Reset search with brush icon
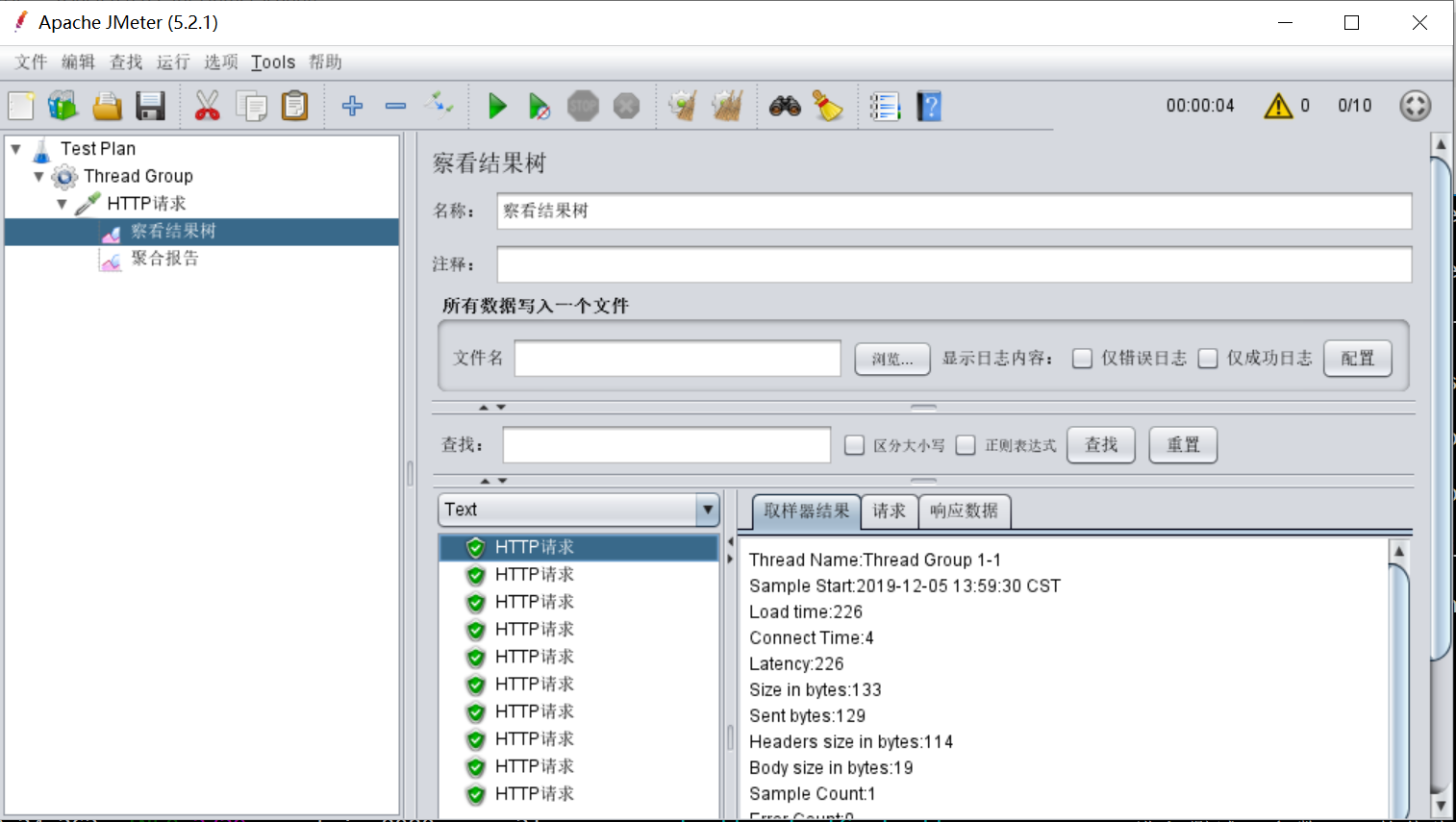This screenshot has height=822, width=1456. click(827, 106)
